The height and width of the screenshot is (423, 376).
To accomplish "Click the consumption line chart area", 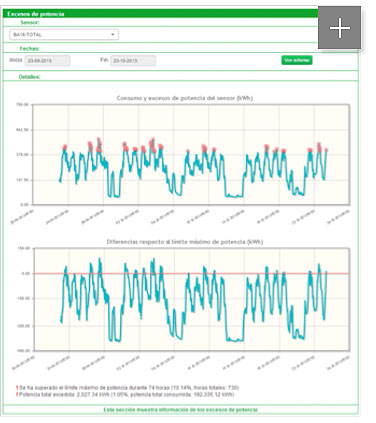I will [x=192, y=155].
